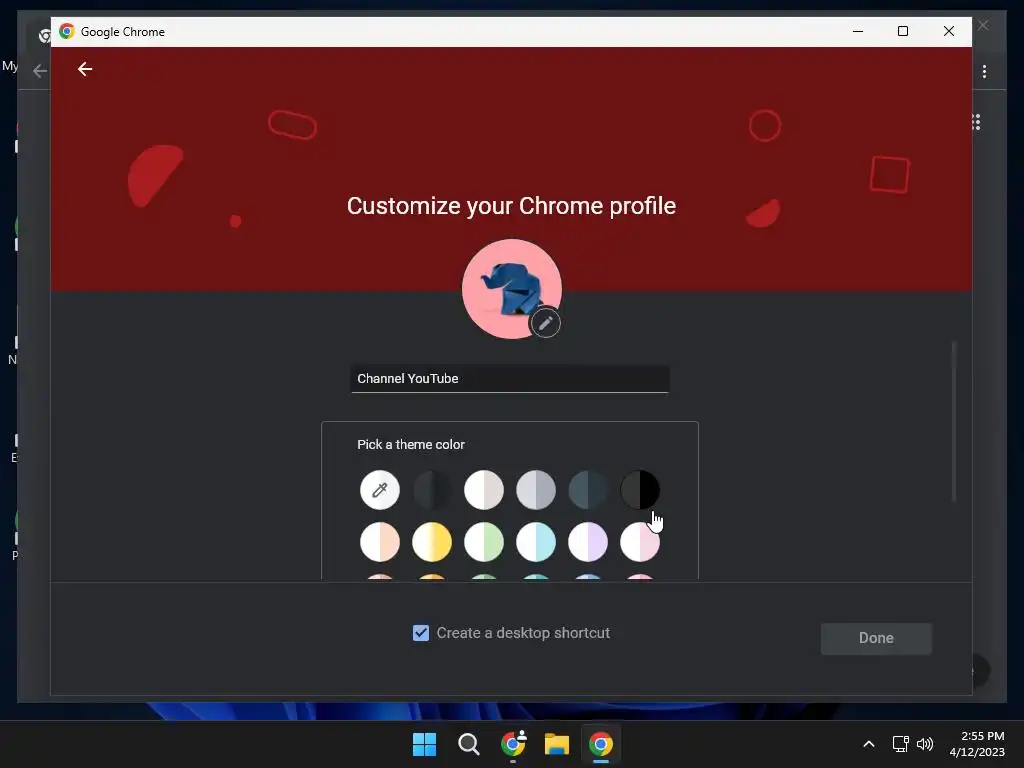Click the Done button
Image resolution: width=1024 pixels, height=768 pixels.
click(x=876, y=638)
